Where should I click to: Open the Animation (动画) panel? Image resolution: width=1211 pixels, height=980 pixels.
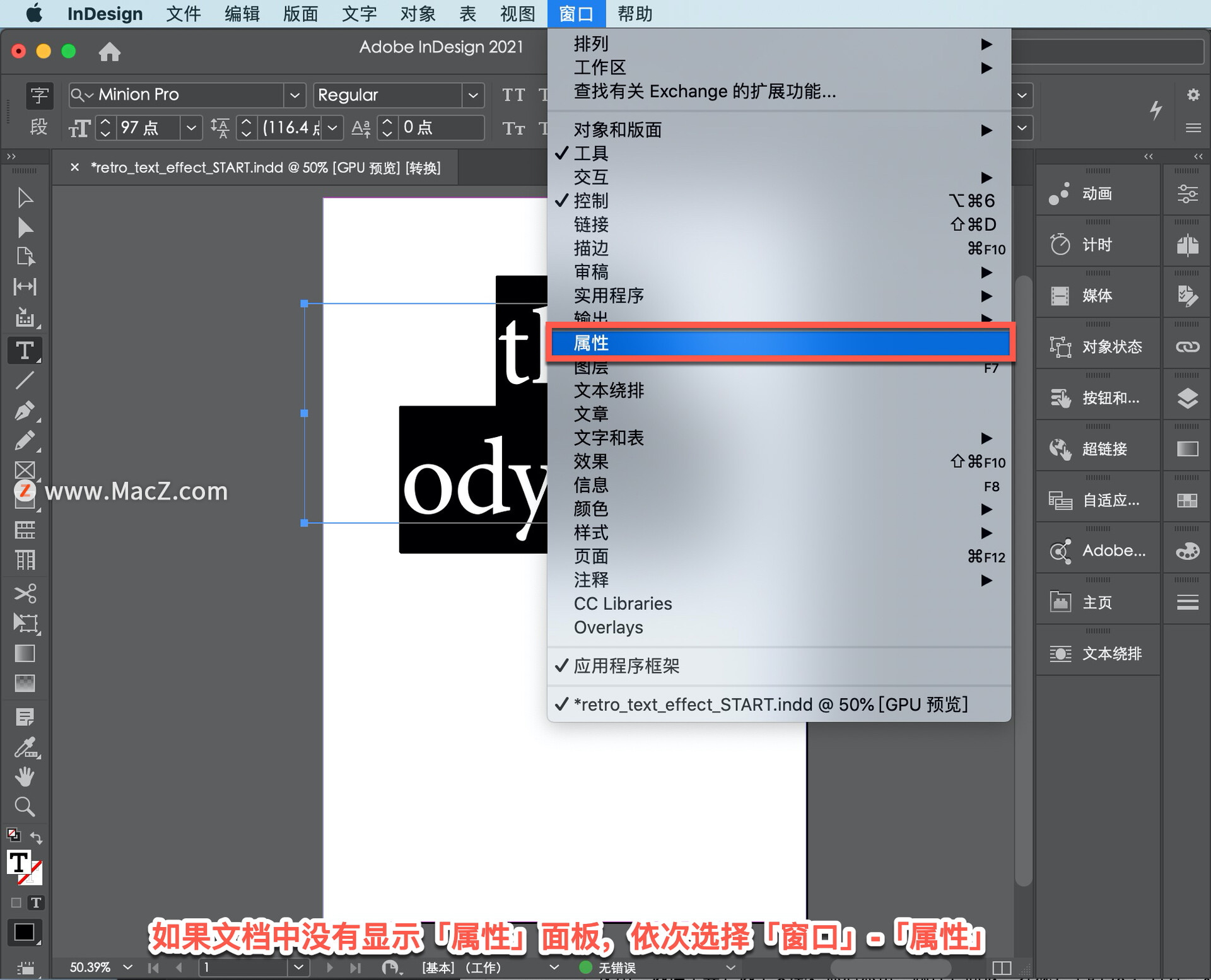coord(1097,194)
